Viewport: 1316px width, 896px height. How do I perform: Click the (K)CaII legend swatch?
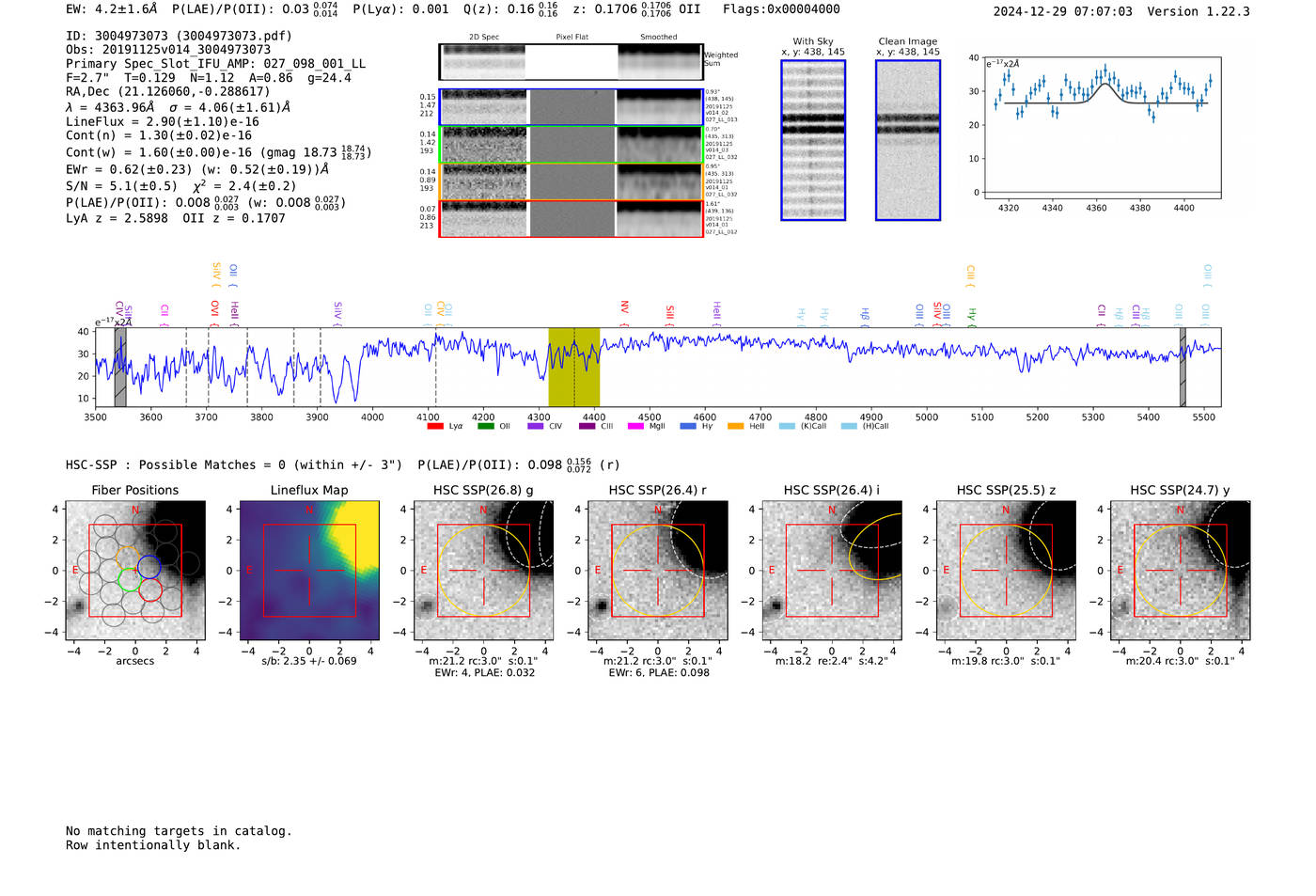pos(787,426)
